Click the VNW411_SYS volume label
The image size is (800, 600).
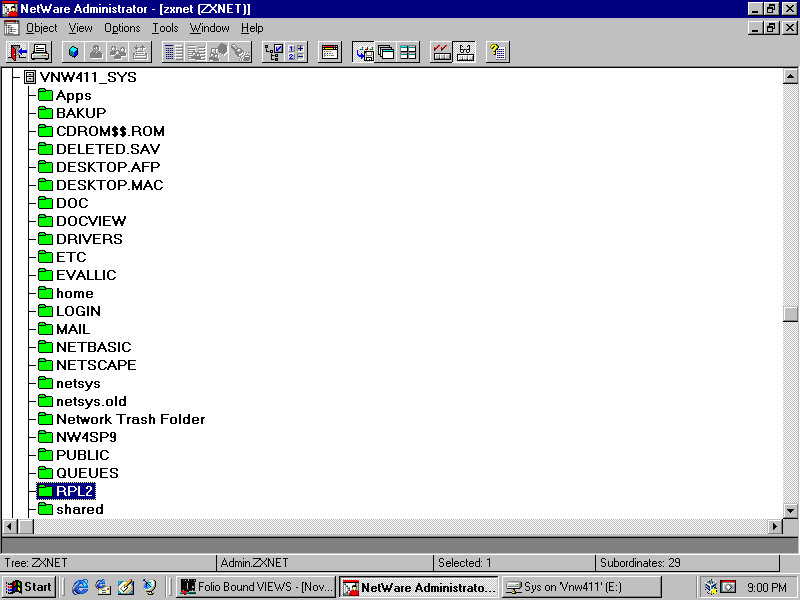(x=88, y=77)
